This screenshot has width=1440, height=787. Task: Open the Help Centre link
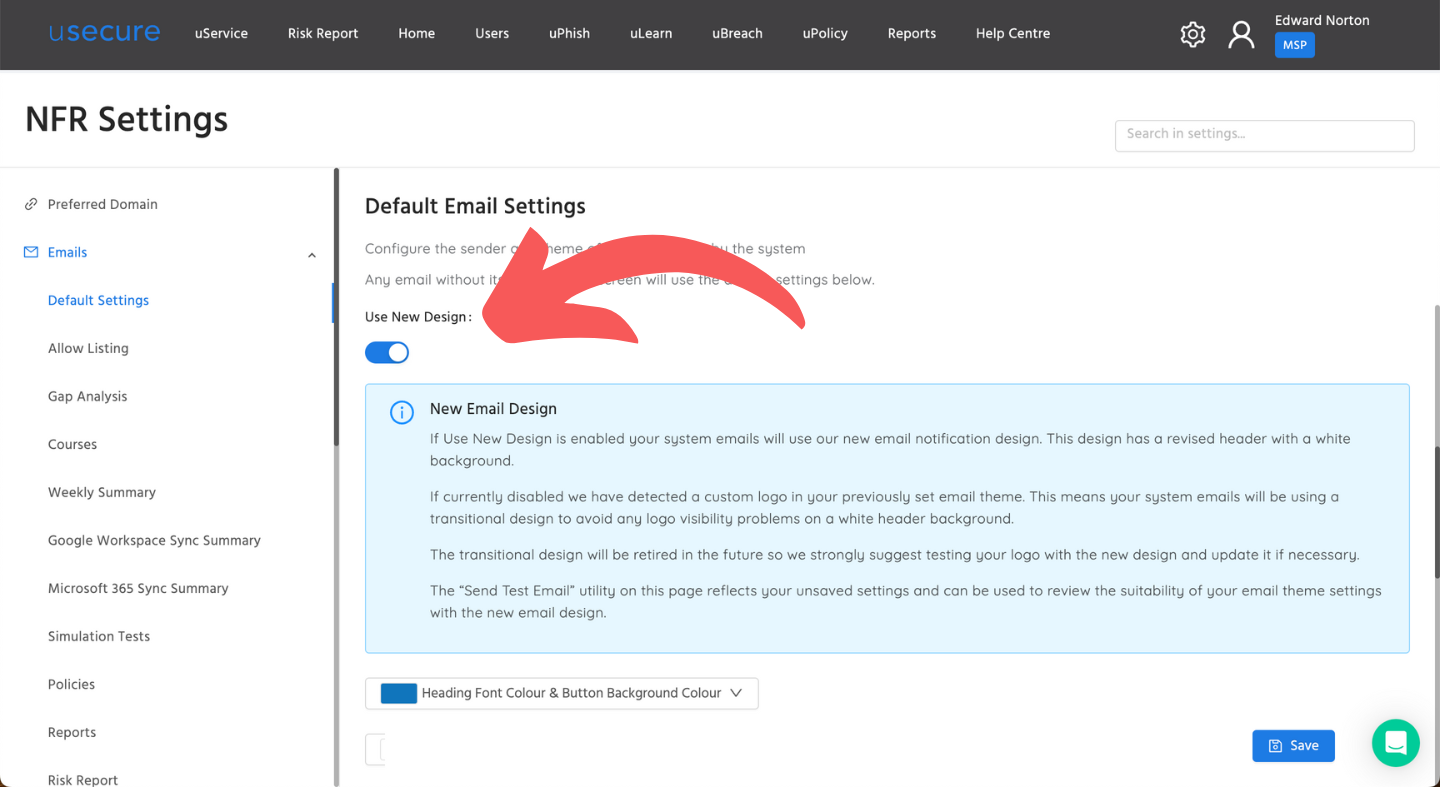(x=1012, y=33)
